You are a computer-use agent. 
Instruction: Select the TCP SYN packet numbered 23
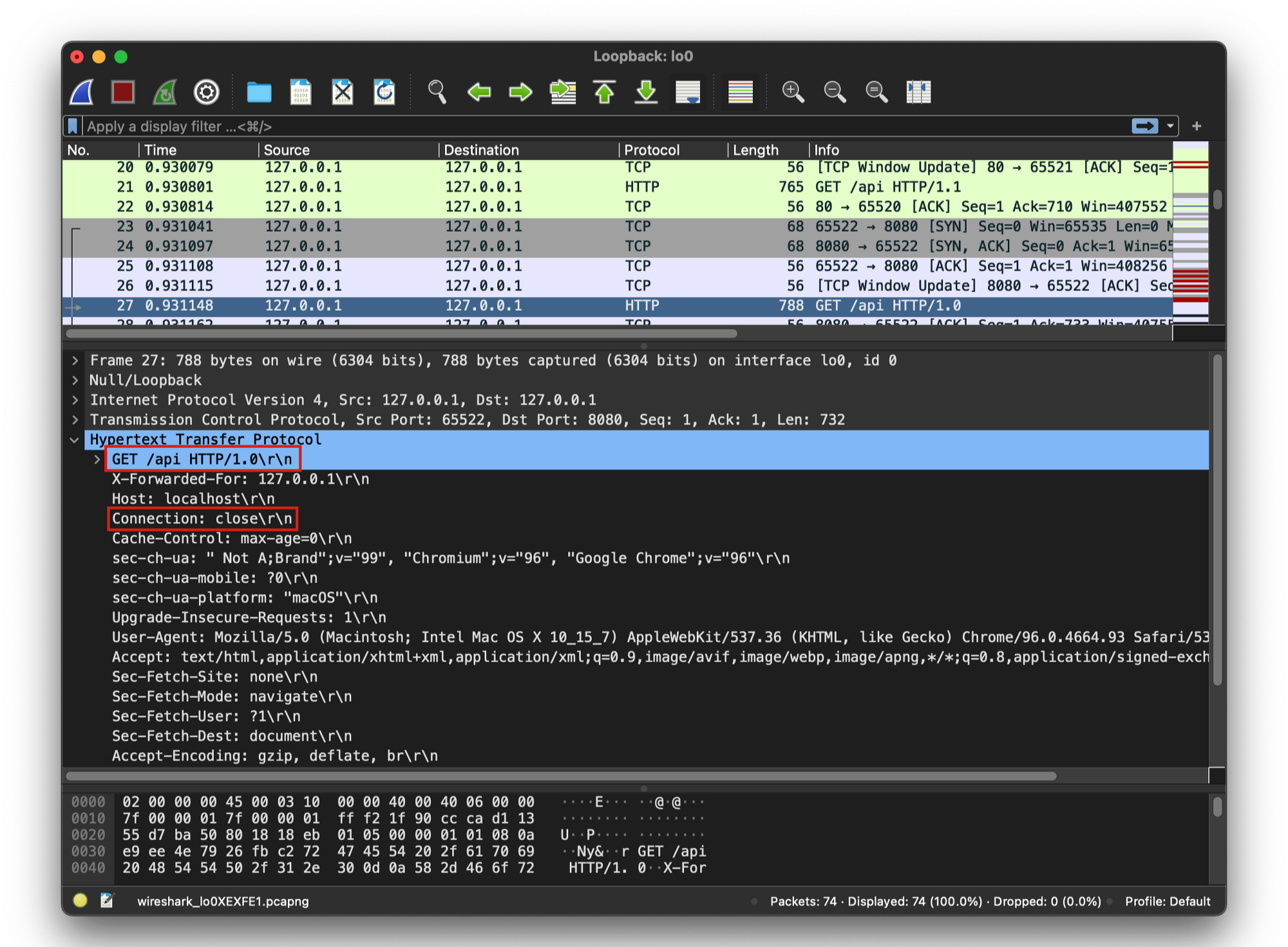coord(451,227)
